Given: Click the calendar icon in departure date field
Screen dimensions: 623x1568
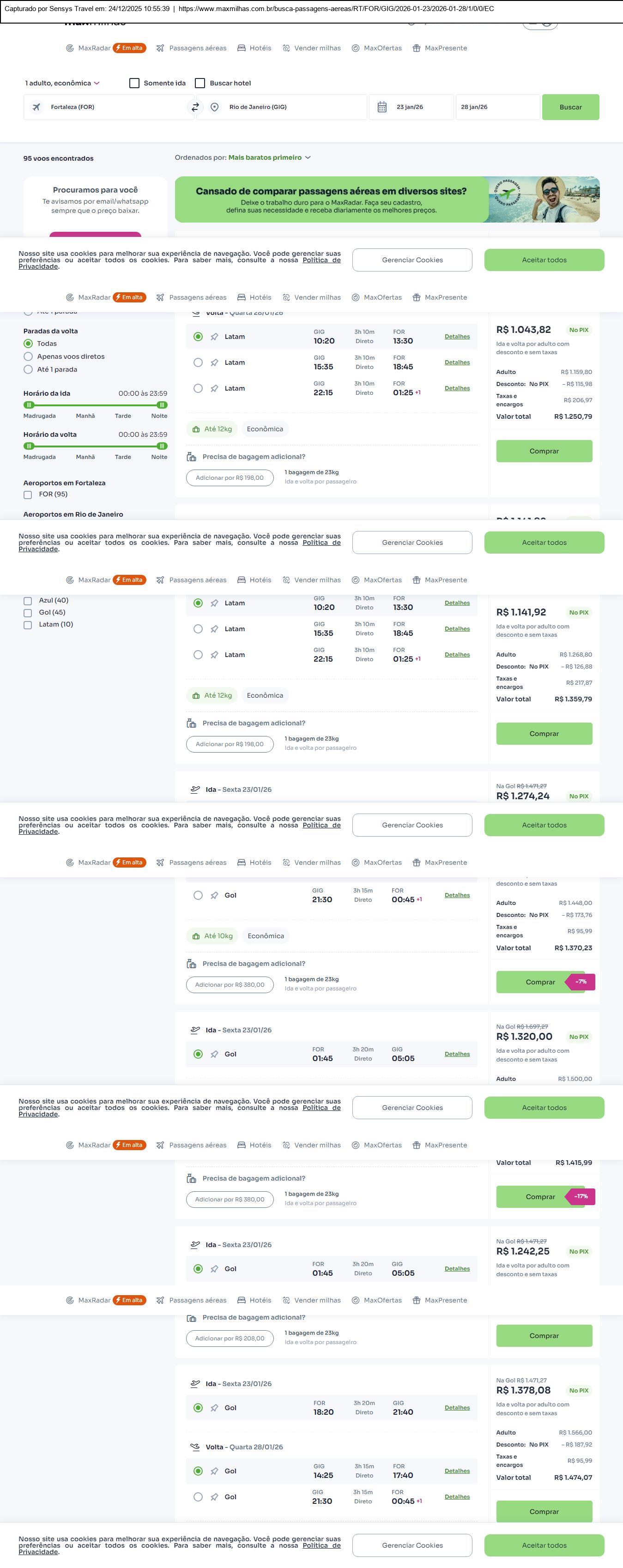Looking at the screenshot, I should 382,107.
